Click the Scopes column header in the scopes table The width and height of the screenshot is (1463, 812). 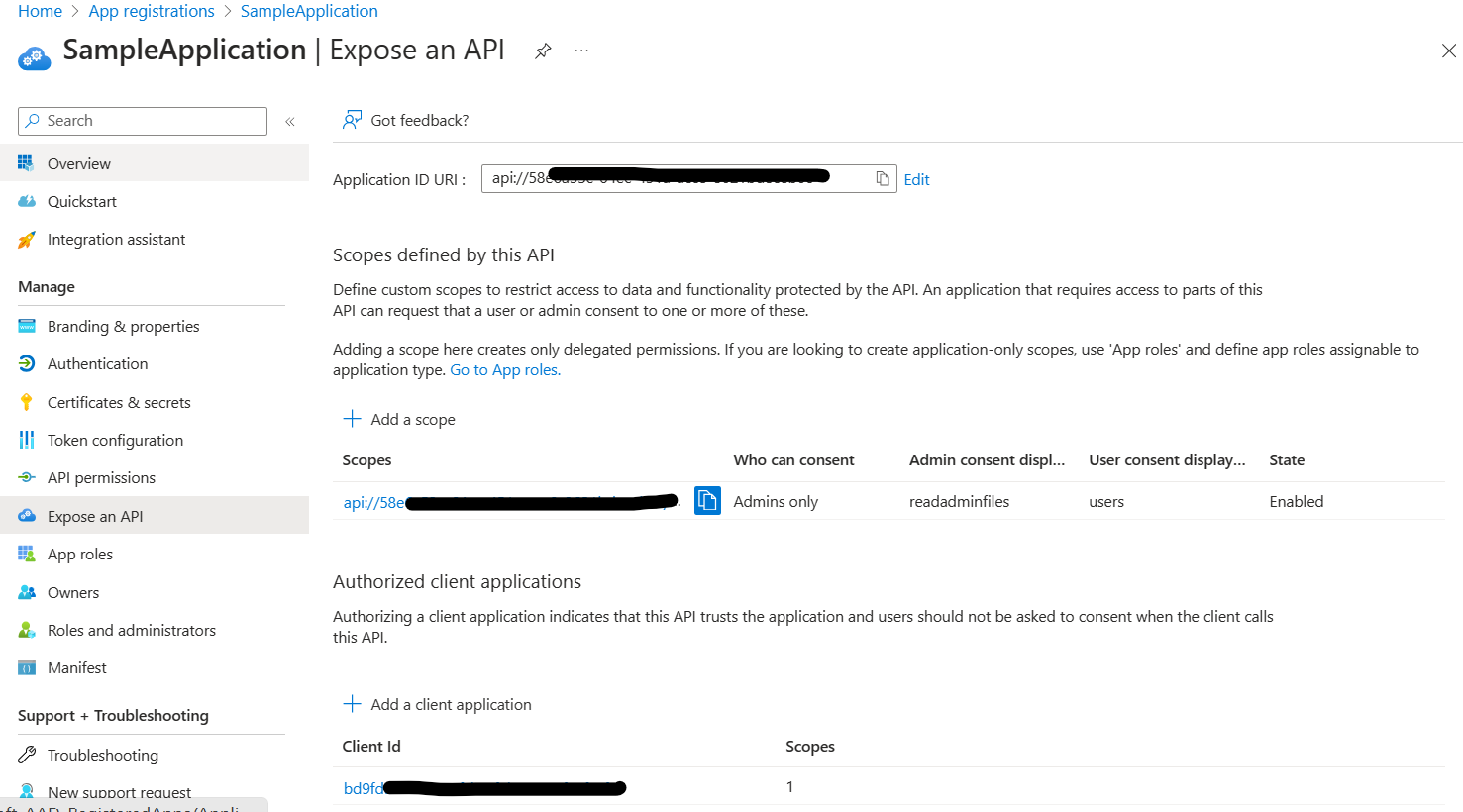366,460
